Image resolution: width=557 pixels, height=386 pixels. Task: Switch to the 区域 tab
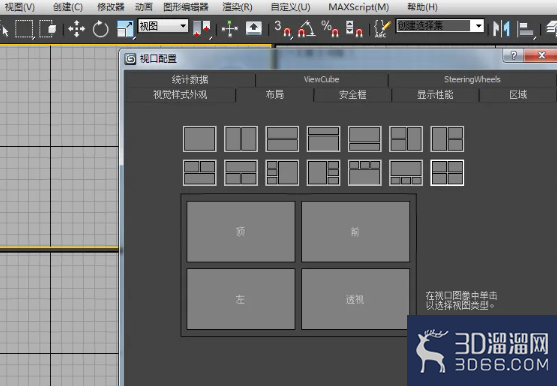[518, 95]
